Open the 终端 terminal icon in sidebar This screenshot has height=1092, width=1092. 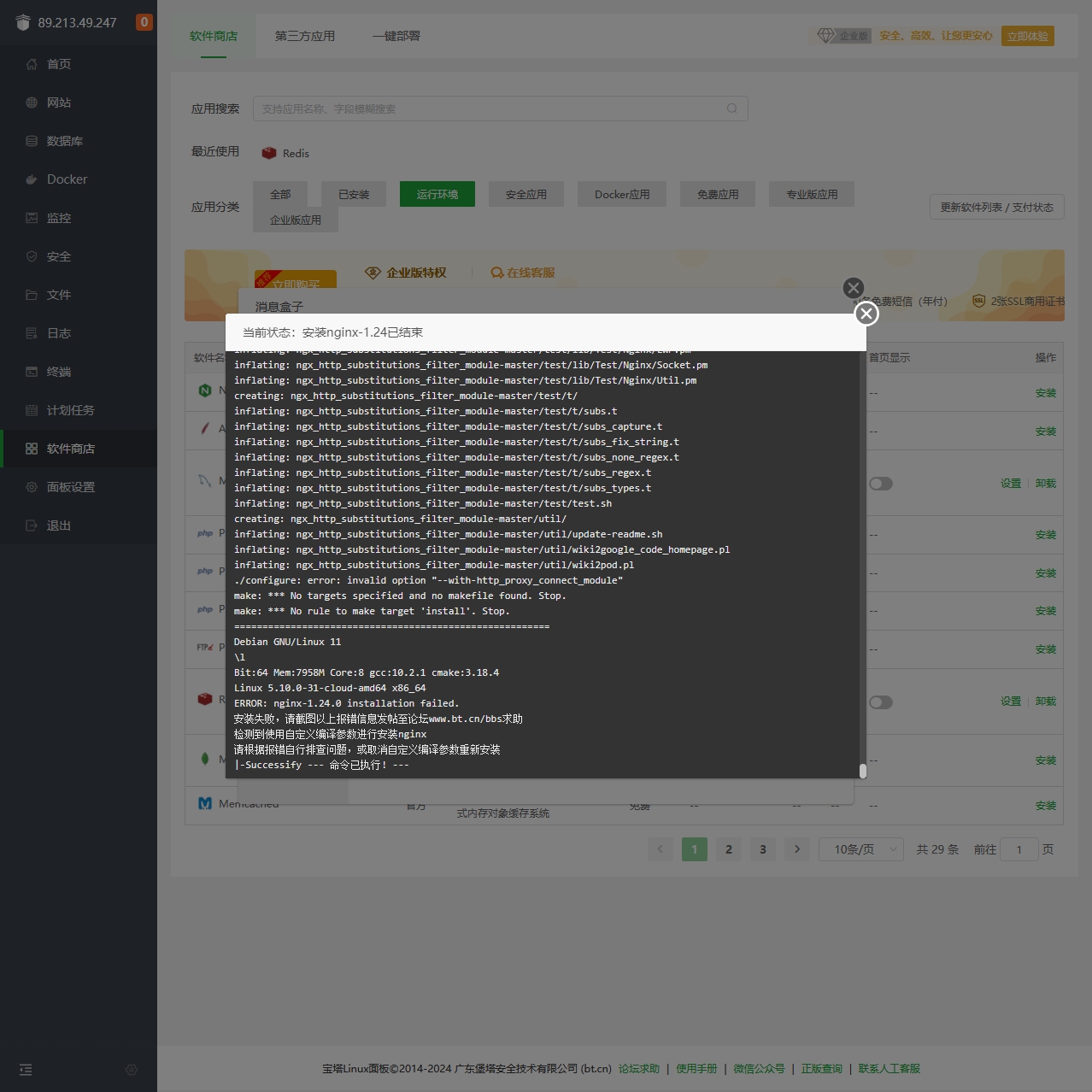point(32,372)
